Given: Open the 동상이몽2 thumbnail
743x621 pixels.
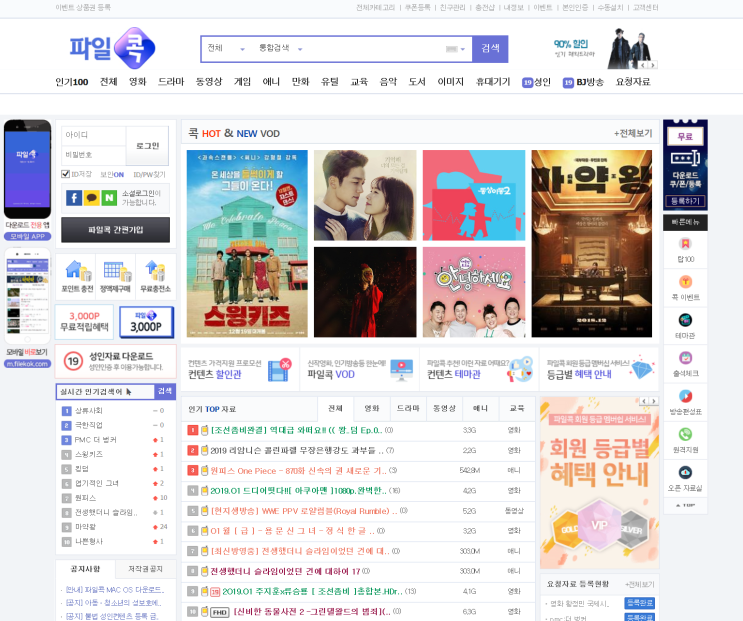Looking at the screenshot, I should click(474, 195).
